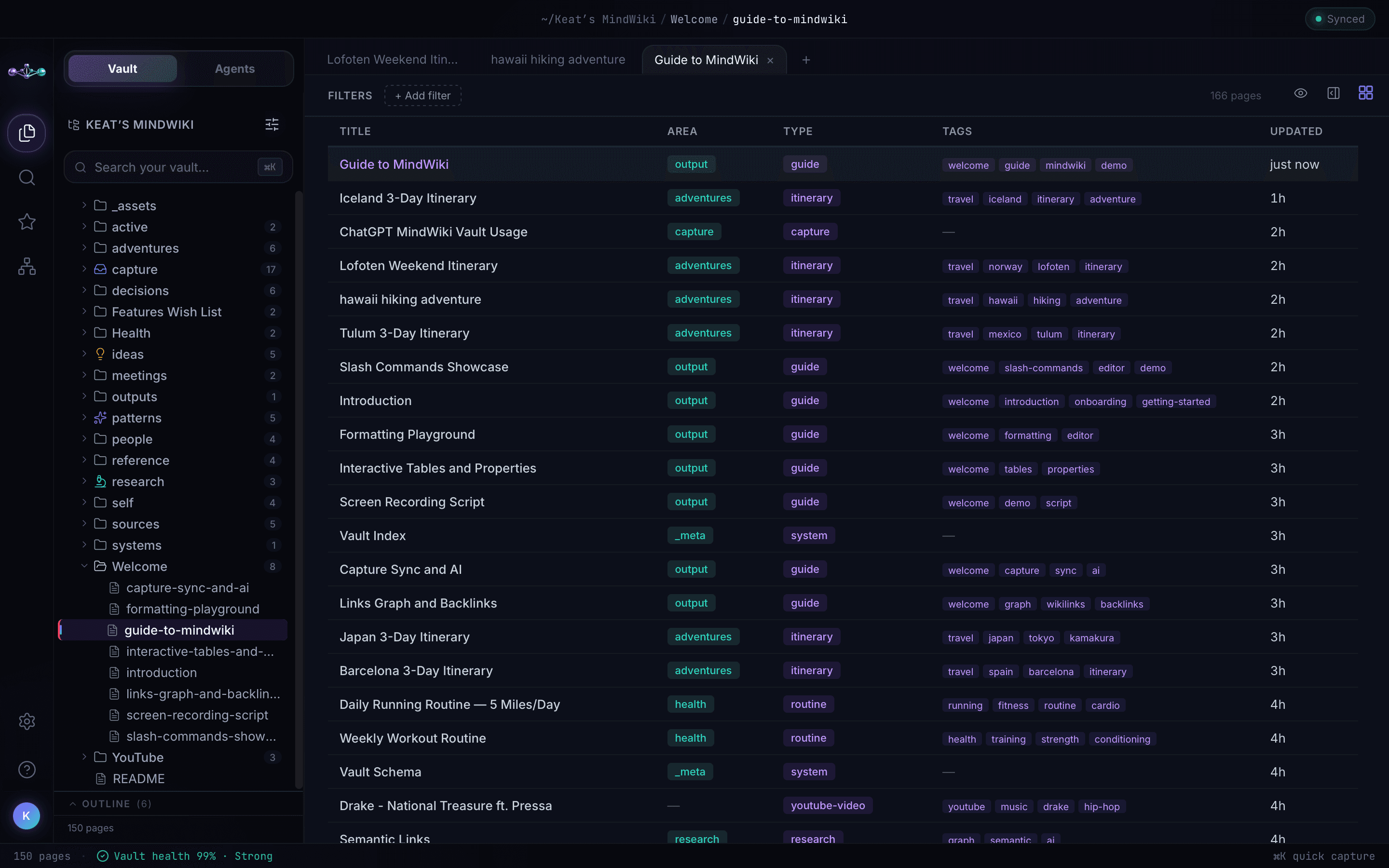The width and height of the screenshot is (1389, 868).
Task: Click the MindWiki logo icon
Action: 27,71
